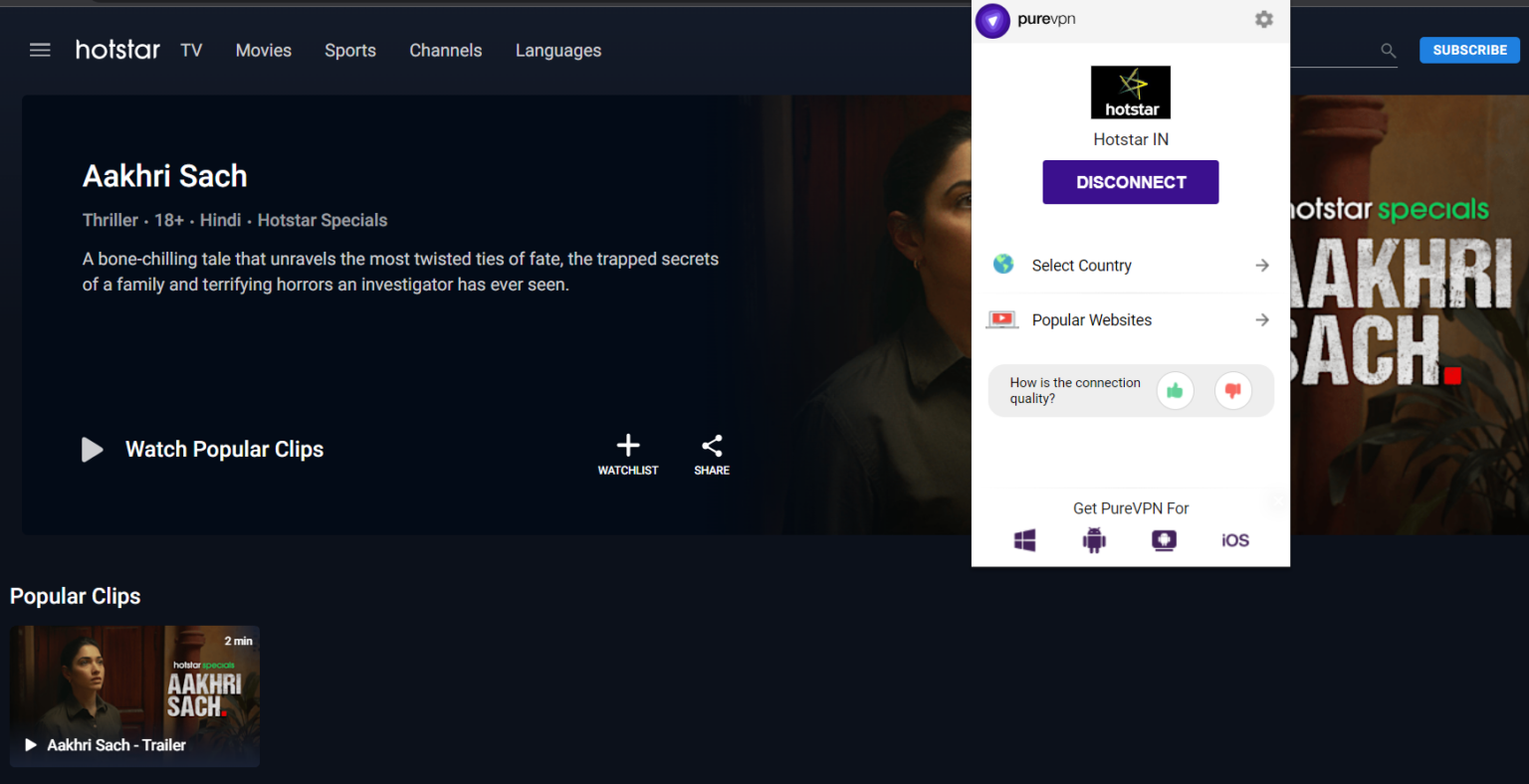Give a thumbs down for connection quality
The width and height of the screenshot is (1529, 784).
point(1232,390)
